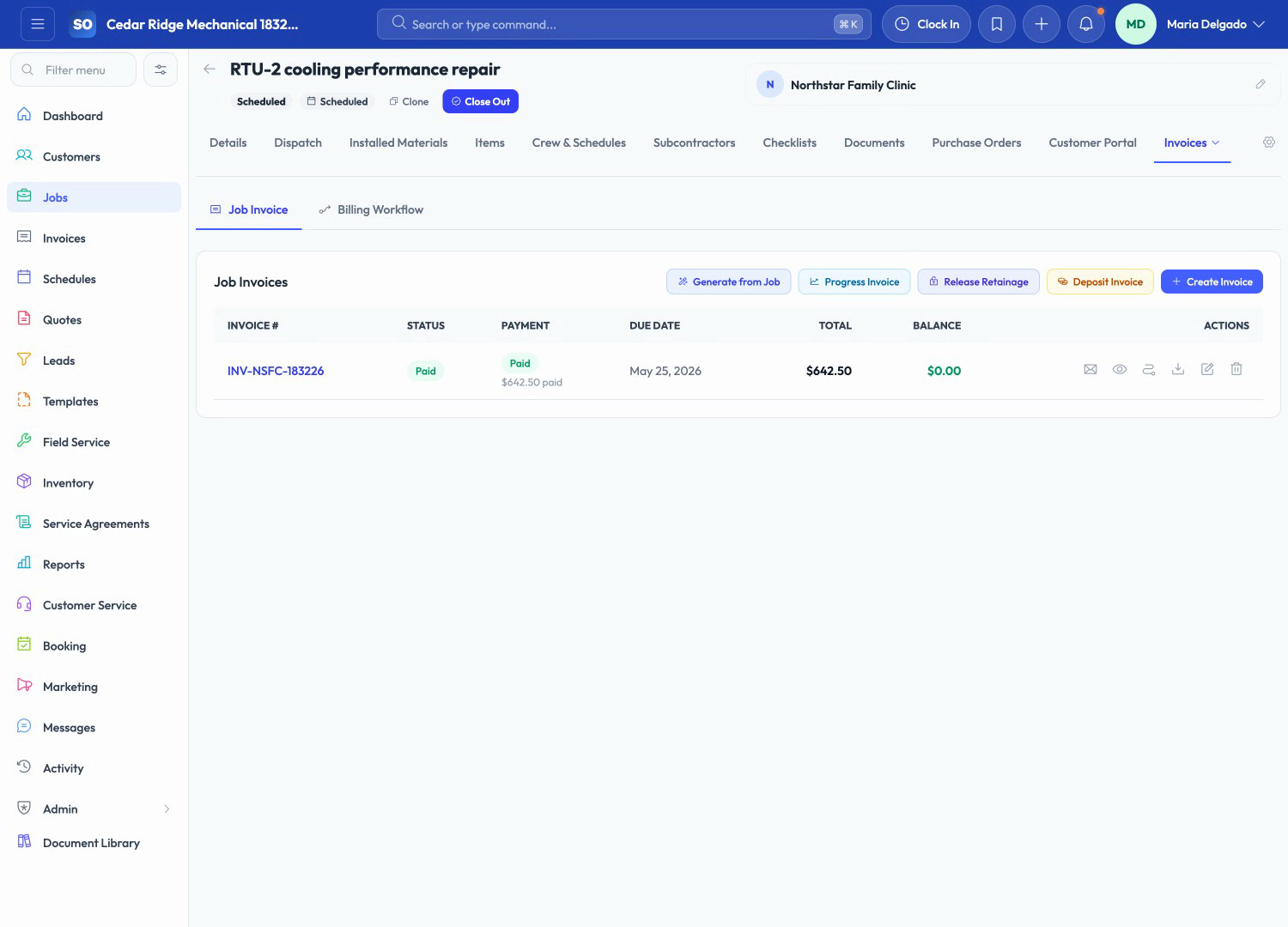1288x927 pixels.
Task: Click the Deposit Invoice button
Action: (1100, 282)
